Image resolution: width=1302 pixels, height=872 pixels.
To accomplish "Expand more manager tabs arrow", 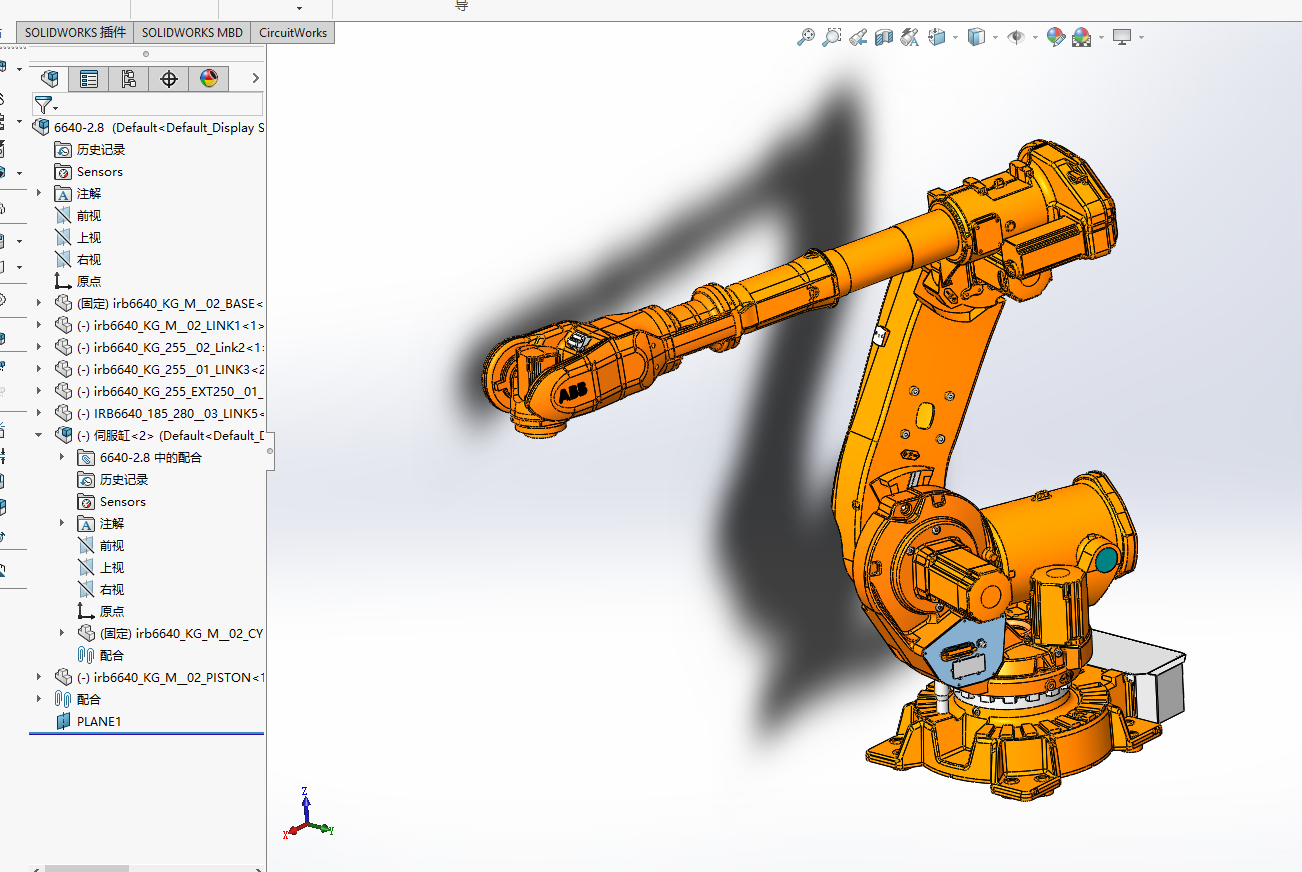I will click(255, 78).
